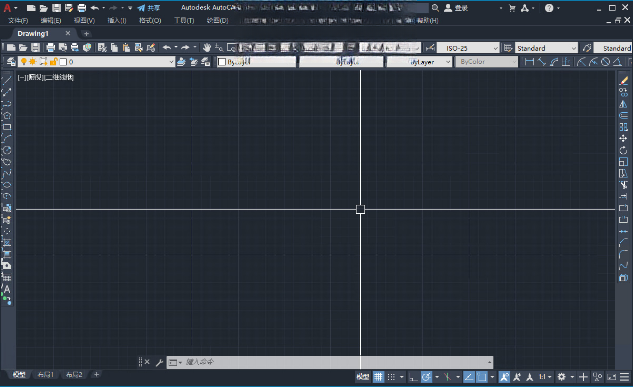This screenshot has height=387, width=633.
Task: Toggle the grid display in status bar
Action: click(378, 377)
